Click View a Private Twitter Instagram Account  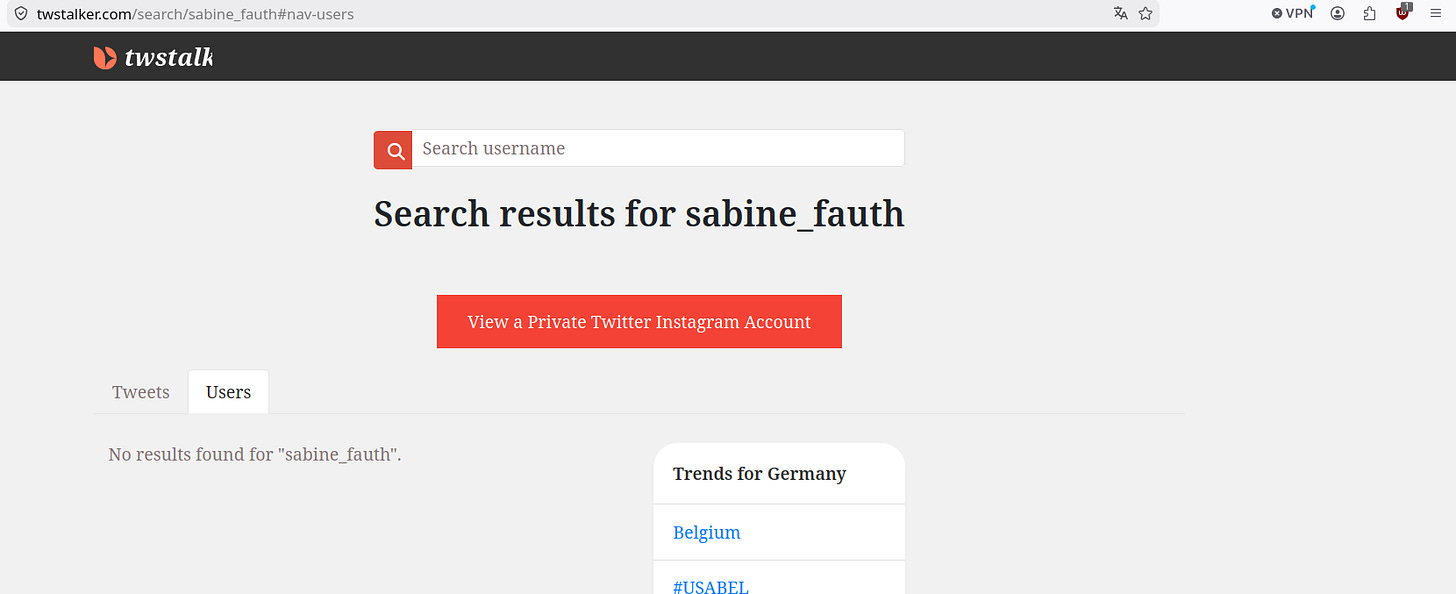point(639,322)
